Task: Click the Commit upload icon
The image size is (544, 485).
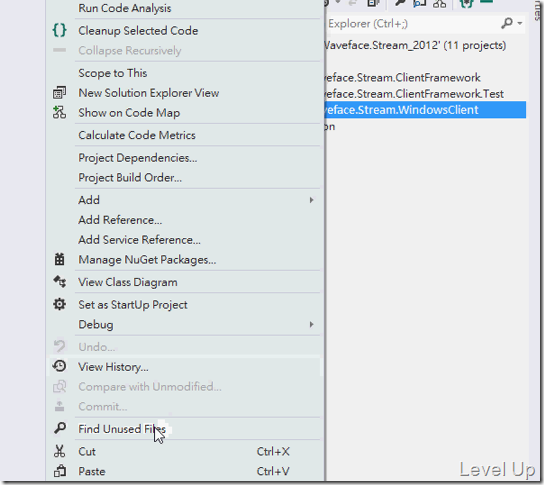Action: [x=59, y=406]
